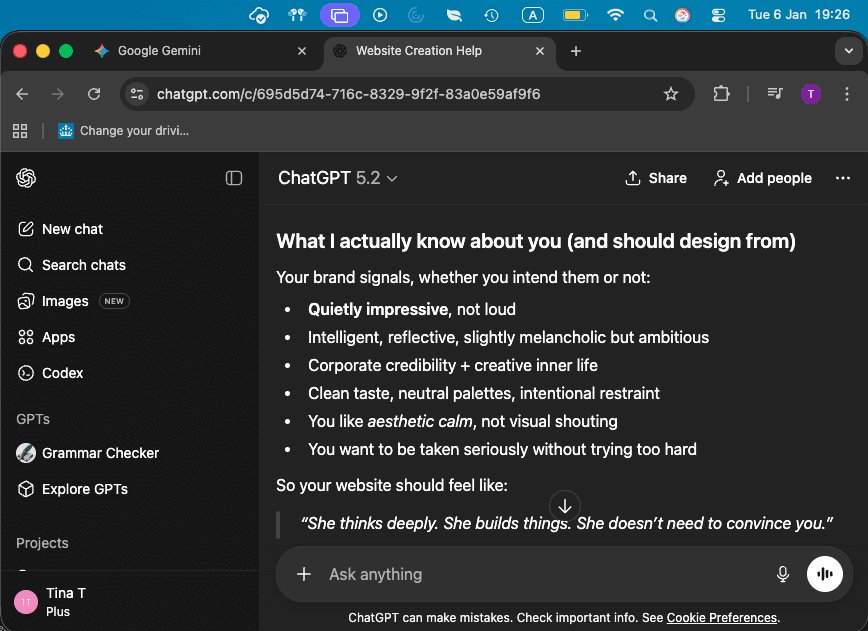Open Codex from the sidebar
Viewport: 868px width, 631px height.
coord(62,373)
